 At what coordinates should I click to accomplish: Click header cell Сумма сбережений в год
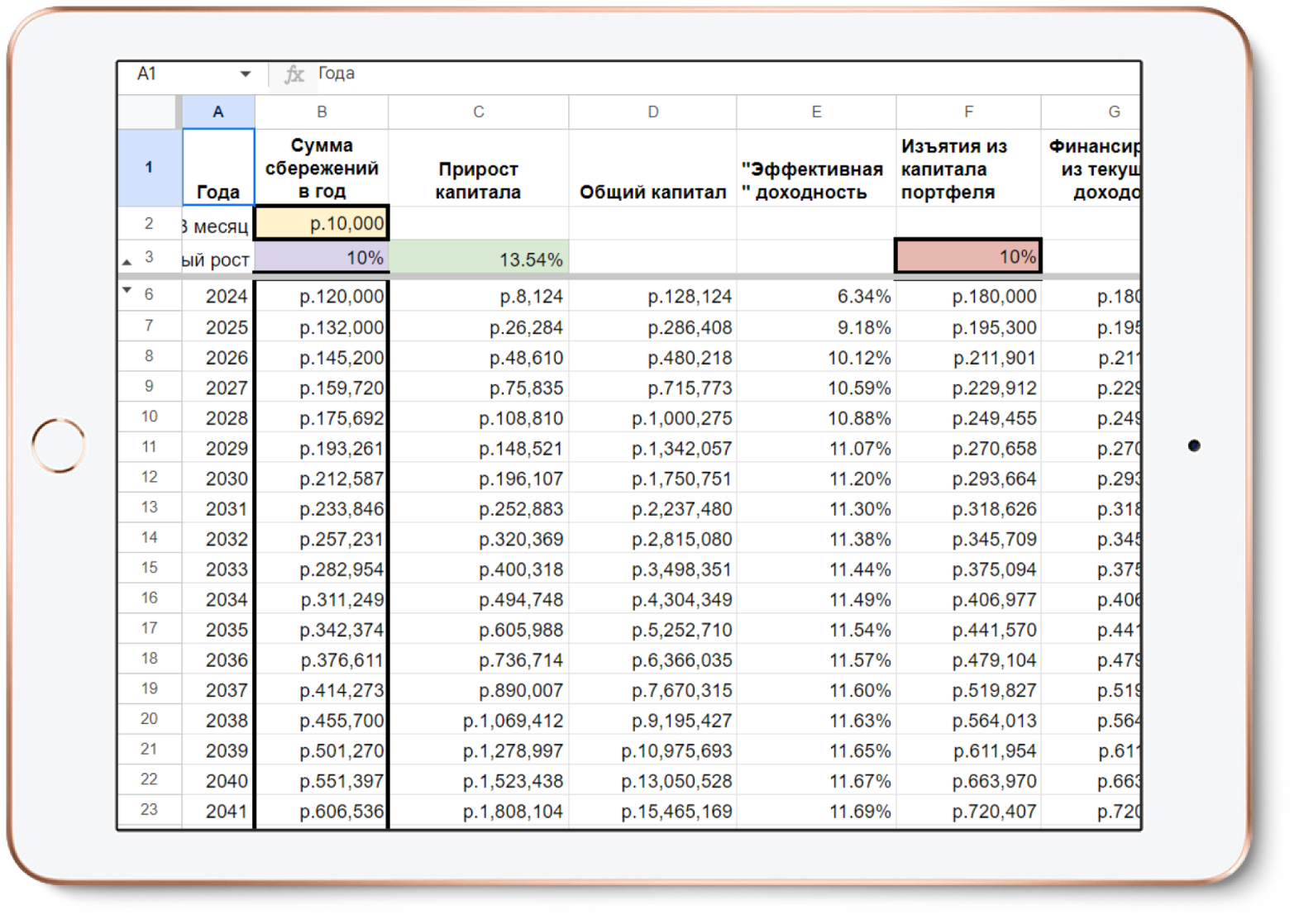click(322, 168)
